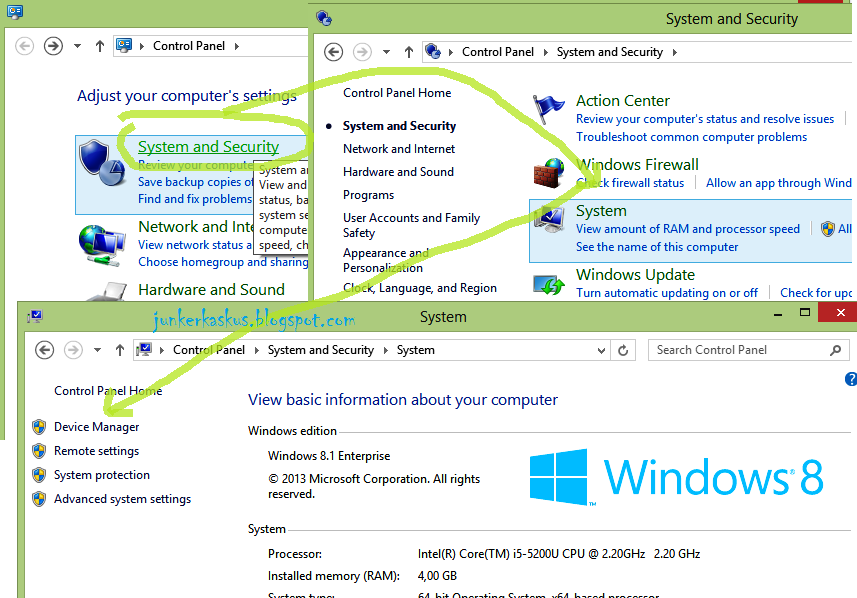Minimize the System window
The width and height of the screenshot is (857, 598).
click(778, 314)
